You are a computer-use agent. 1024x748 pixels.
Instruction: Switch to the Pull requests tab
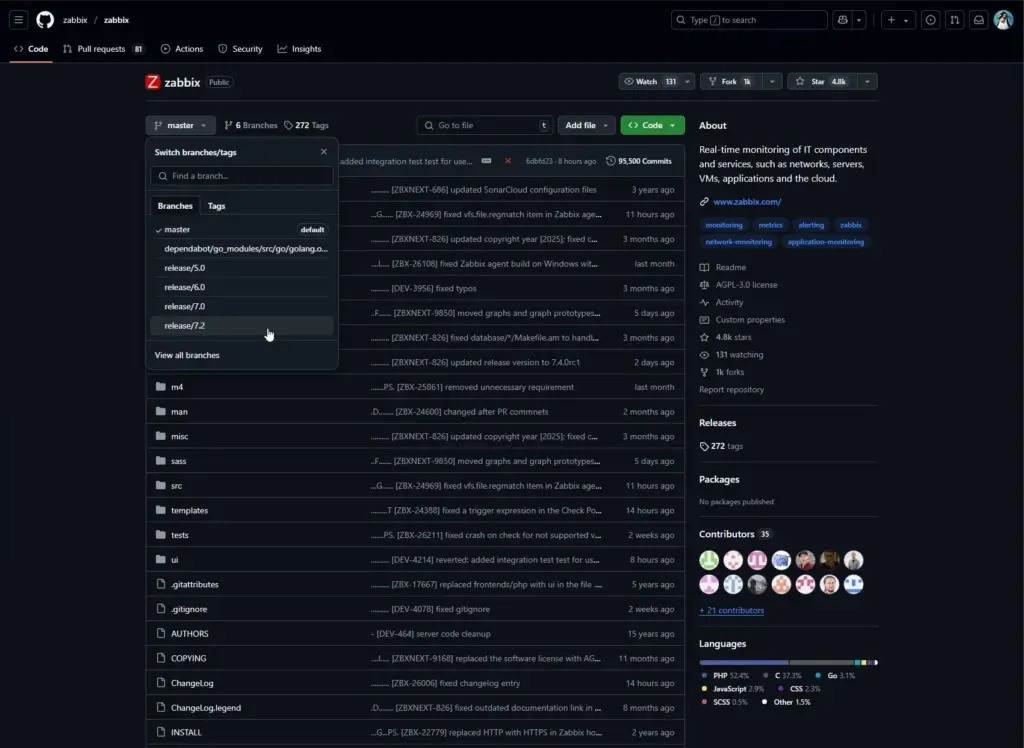102,49
